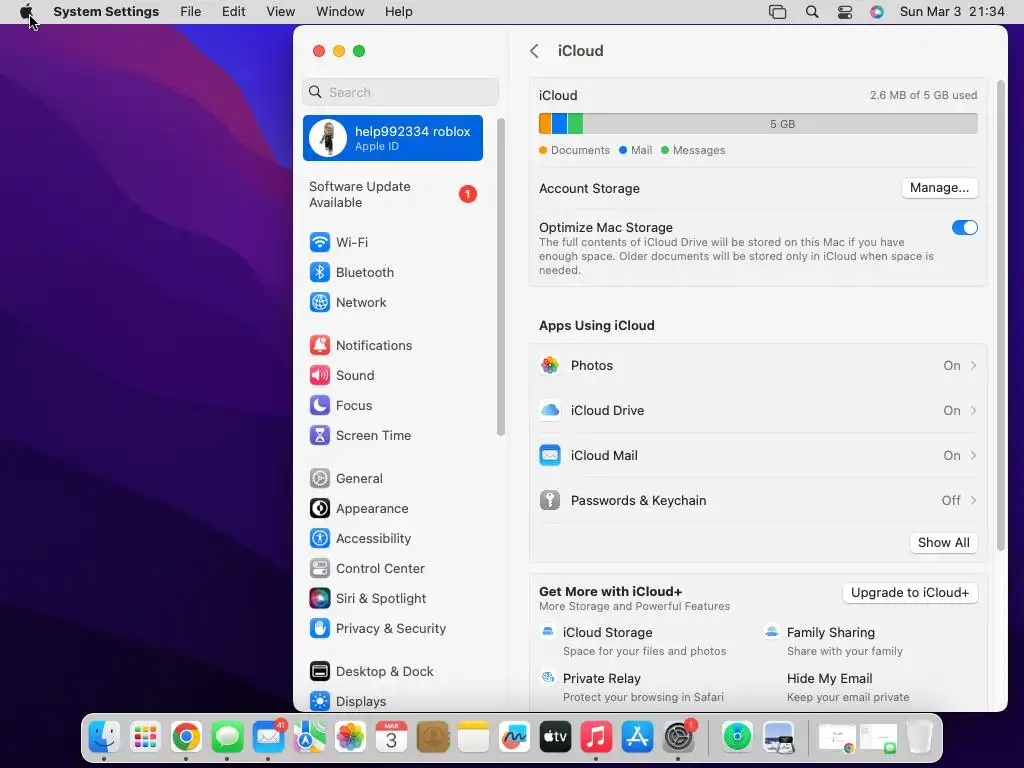1024x768 pixels.
Task: Click the Manage... account storage button
Action: pos(939,188)
